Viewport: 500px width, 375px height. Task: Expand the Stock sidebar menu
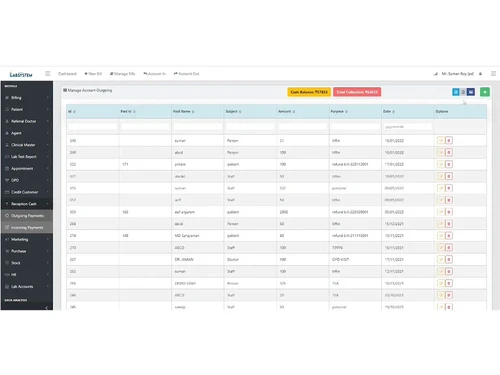click(27, 263)
